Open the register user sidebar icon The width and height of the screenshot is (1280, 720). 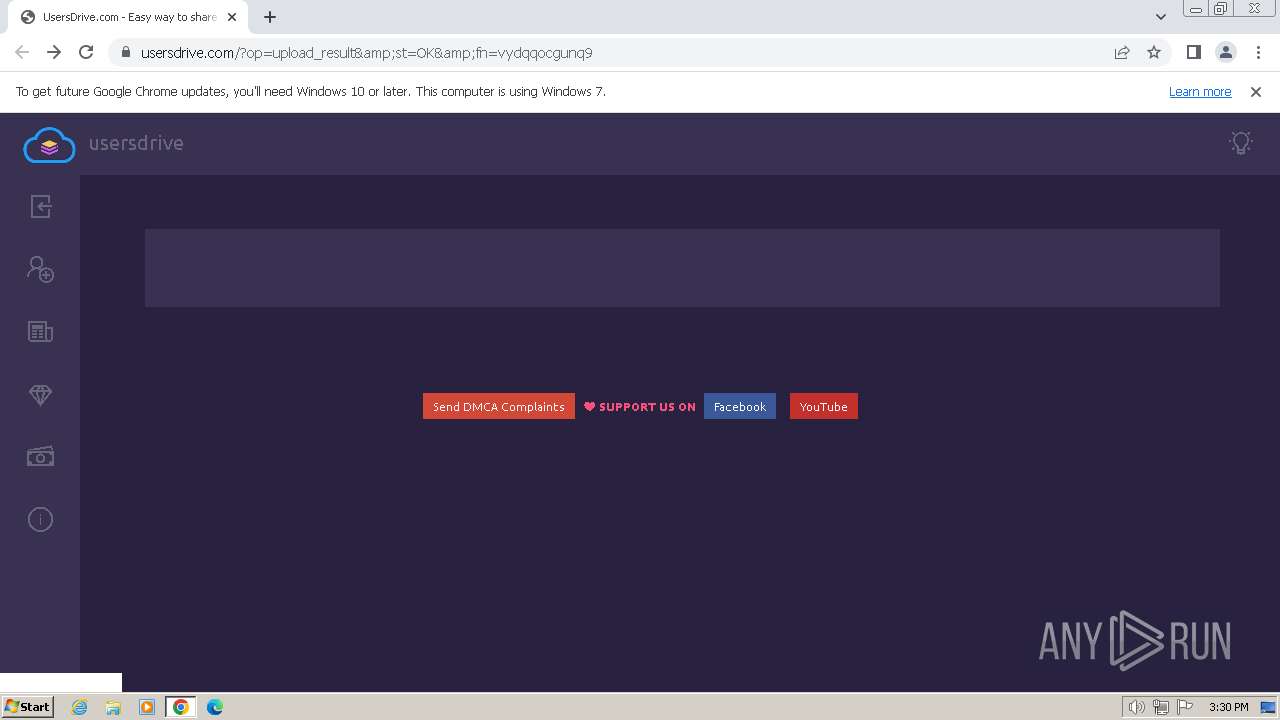[x=40, y=269]
